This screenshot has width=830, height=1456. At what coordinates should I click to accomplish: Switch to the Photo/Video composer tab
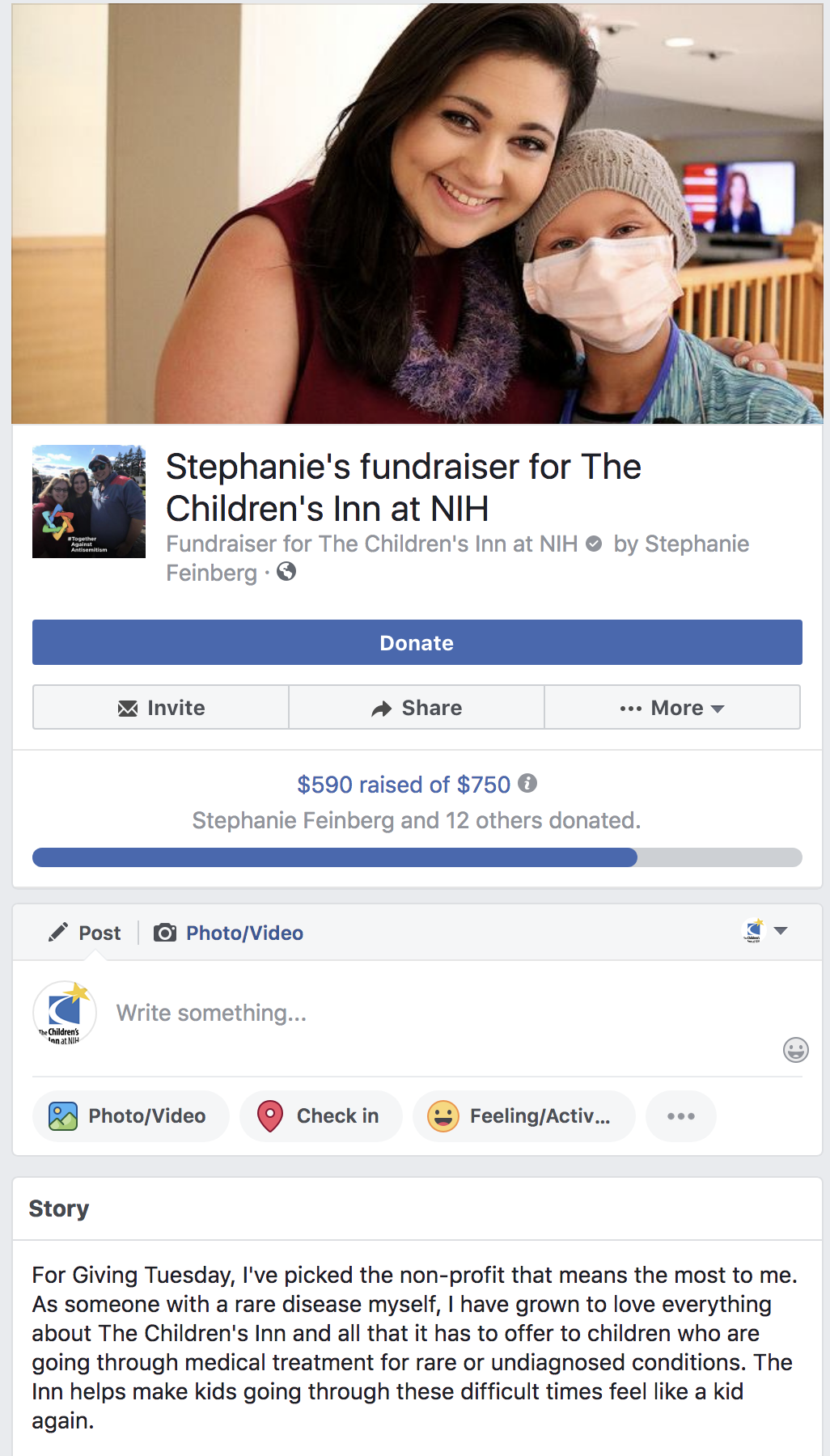[x=229, y=933]
